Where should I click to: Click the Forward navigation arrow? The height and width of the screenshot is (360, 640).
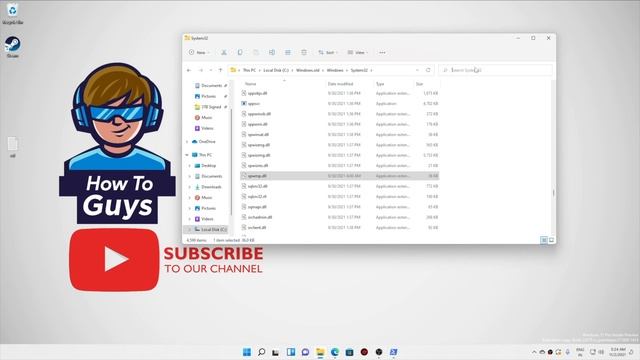pyautogui.click(x=201, y=70)
